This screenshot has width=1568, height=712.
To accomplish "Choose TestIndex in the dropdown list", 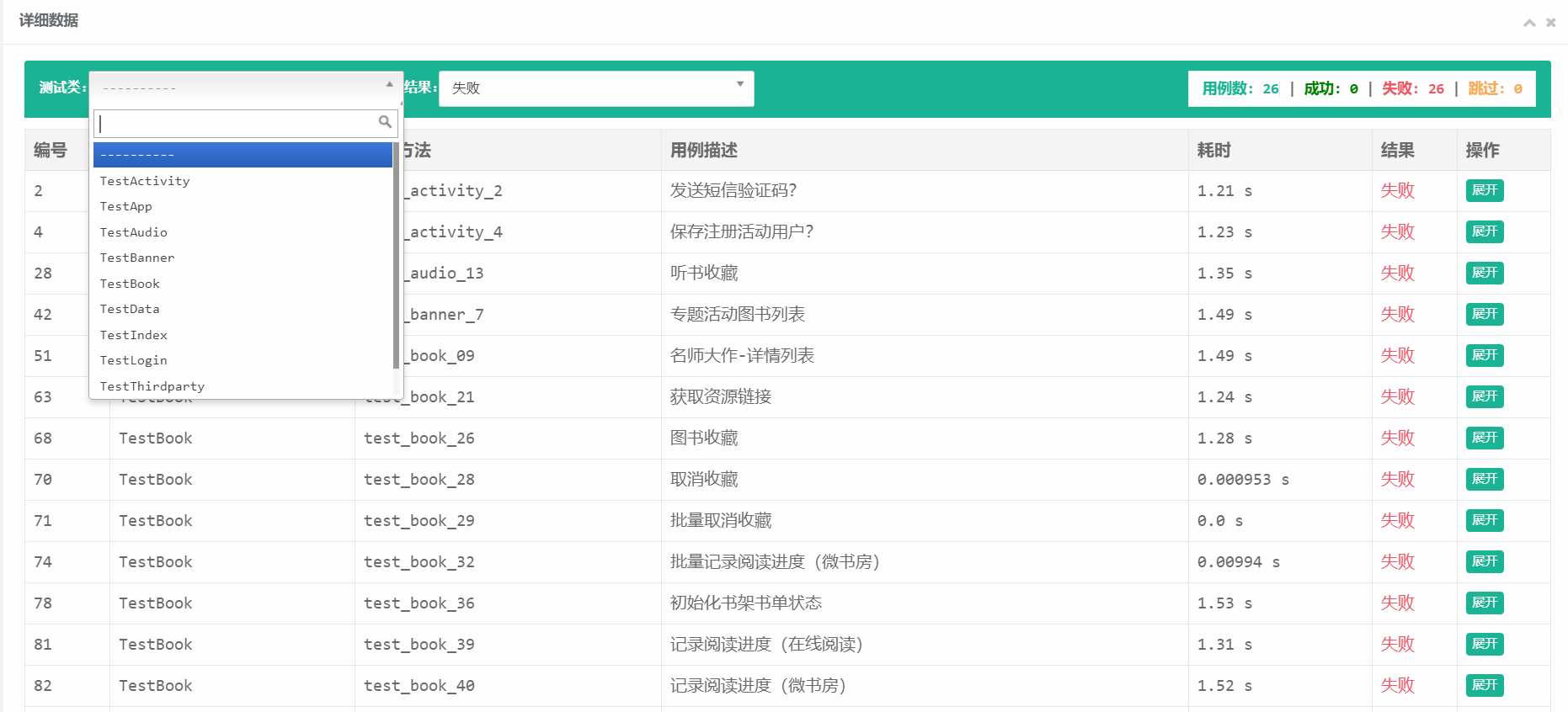I will coord(243,335).
